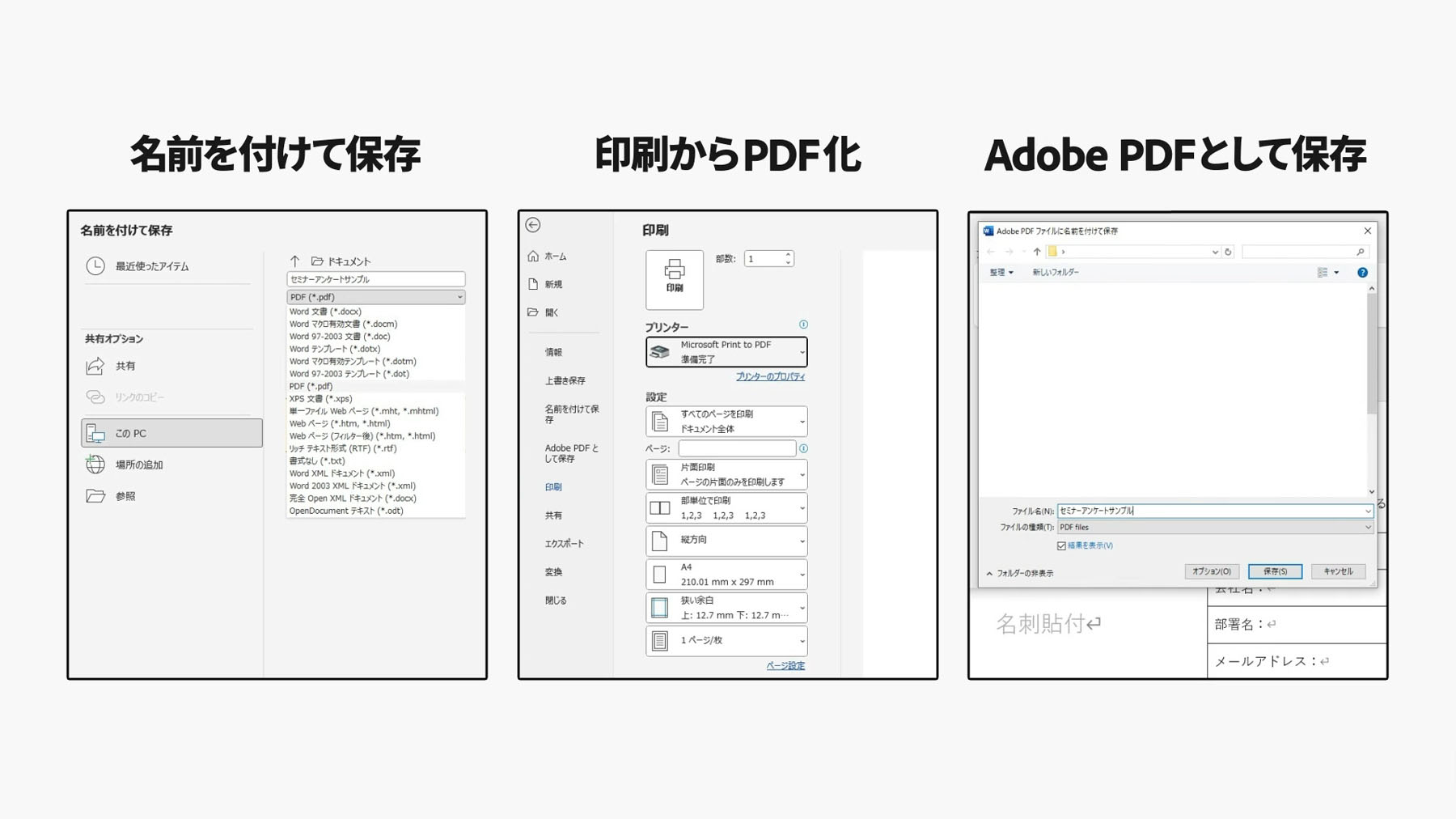
Task: Click the プリンターのプロパティ link
Action: pyautogui.click(x=770, y=377)
